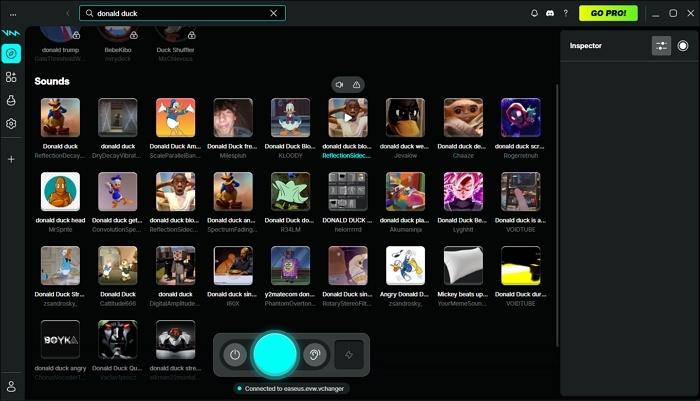Screen dimensions: 700x401
Task: Toggle the hear myself ear button
Action: (315, 355)
